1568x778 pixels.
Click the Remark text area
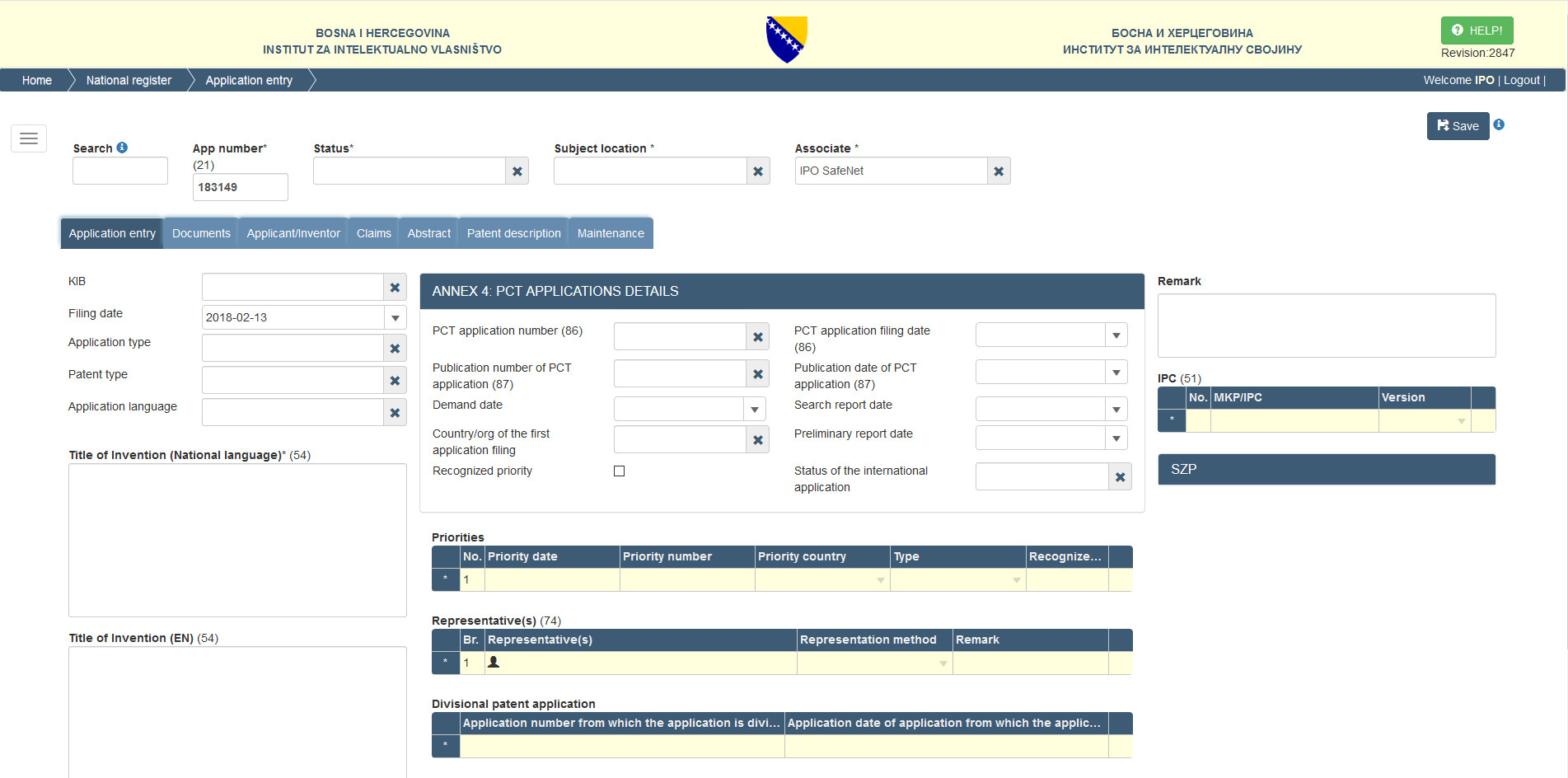click(x=1327, y=326)
